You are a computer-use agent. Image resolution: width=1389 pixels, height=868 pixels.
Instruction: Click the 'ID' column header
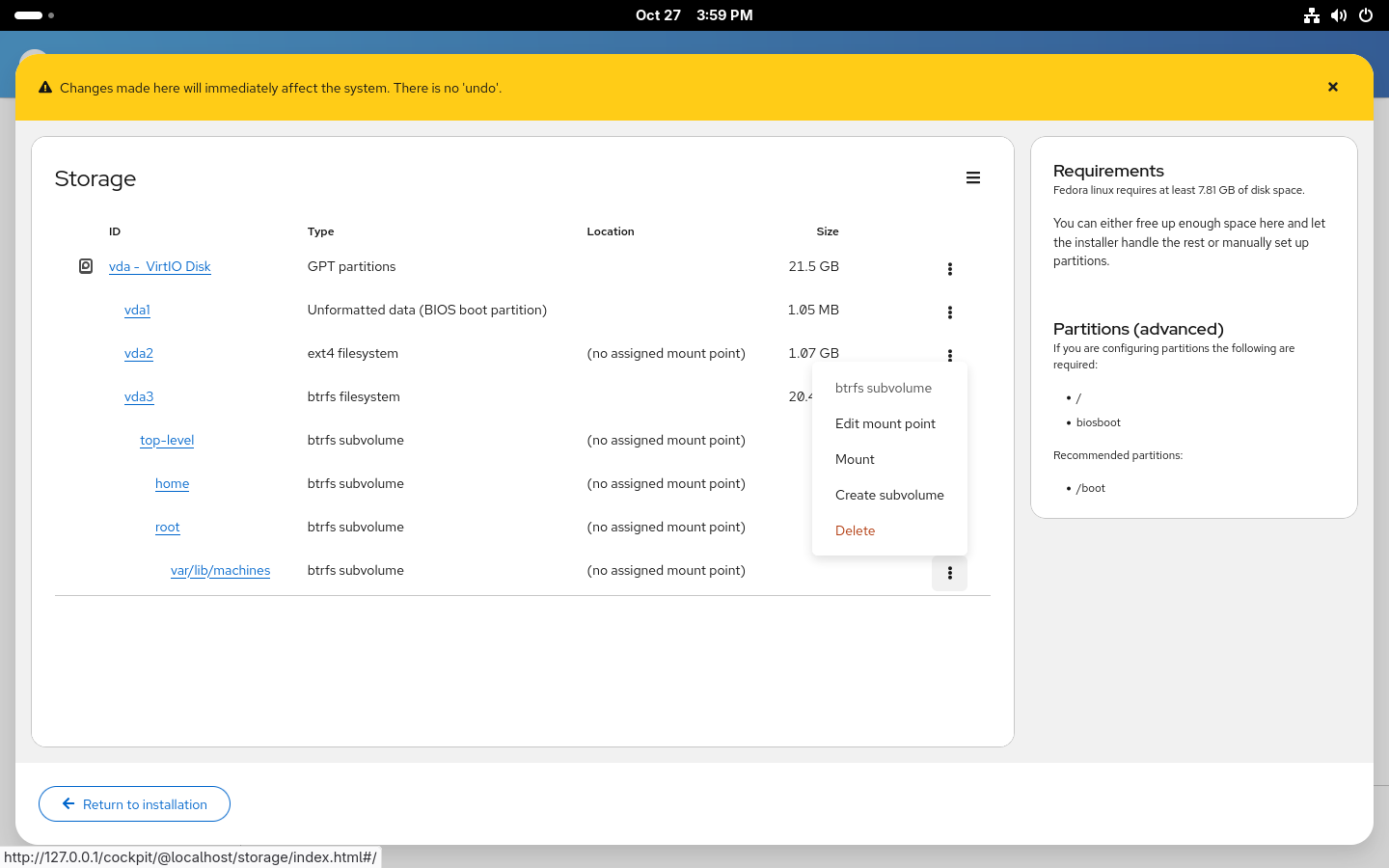pos(115,231)
